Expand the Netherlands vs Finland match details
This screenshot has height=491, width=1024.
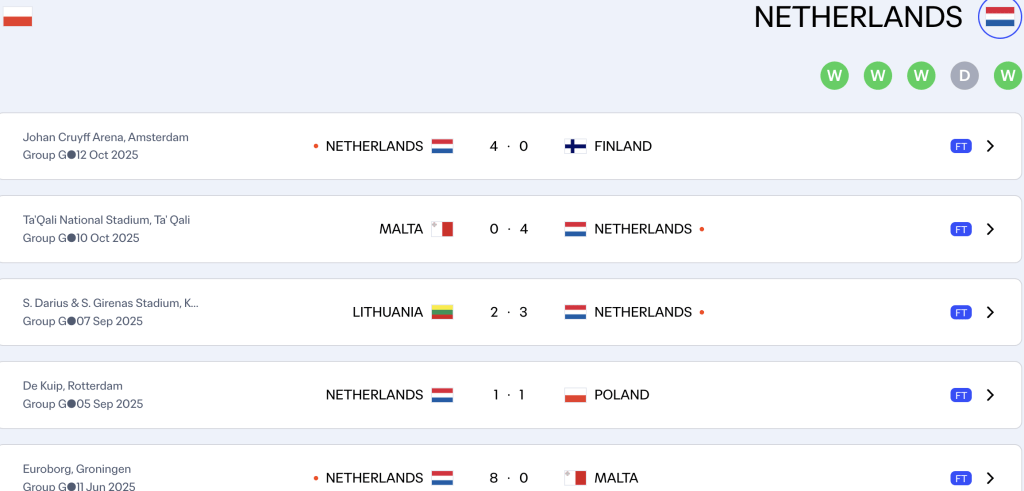[990, 146]
